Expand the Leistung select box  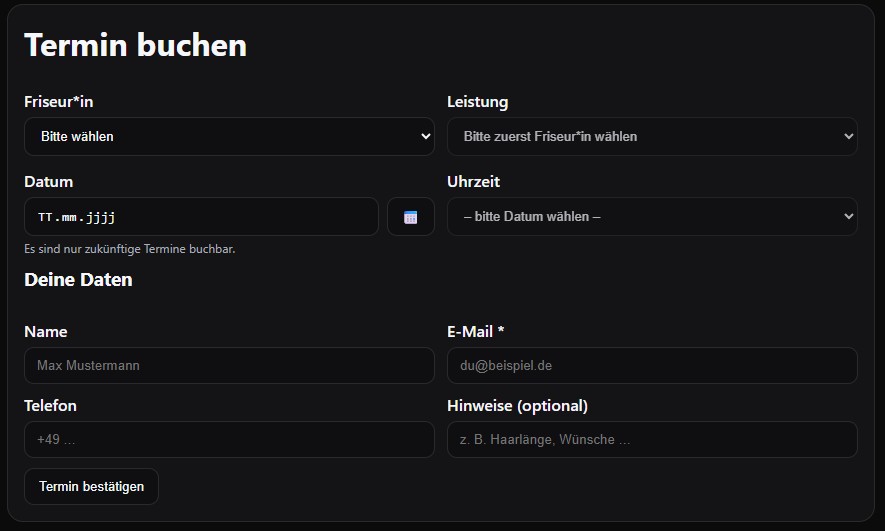pyautogui.click(x=651, y=137)
